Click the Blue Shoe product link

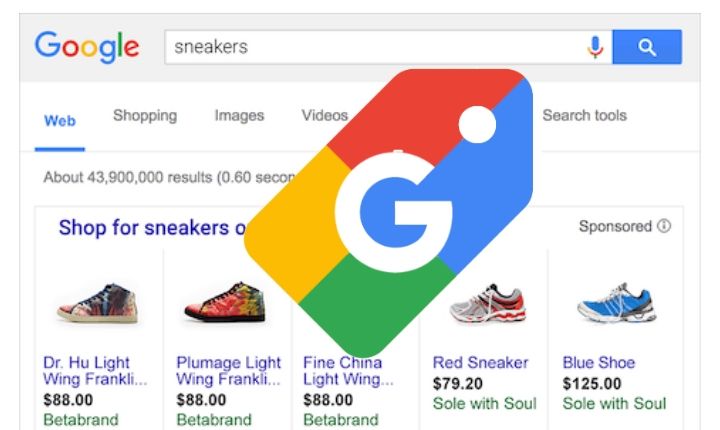(x=599, y=362)
